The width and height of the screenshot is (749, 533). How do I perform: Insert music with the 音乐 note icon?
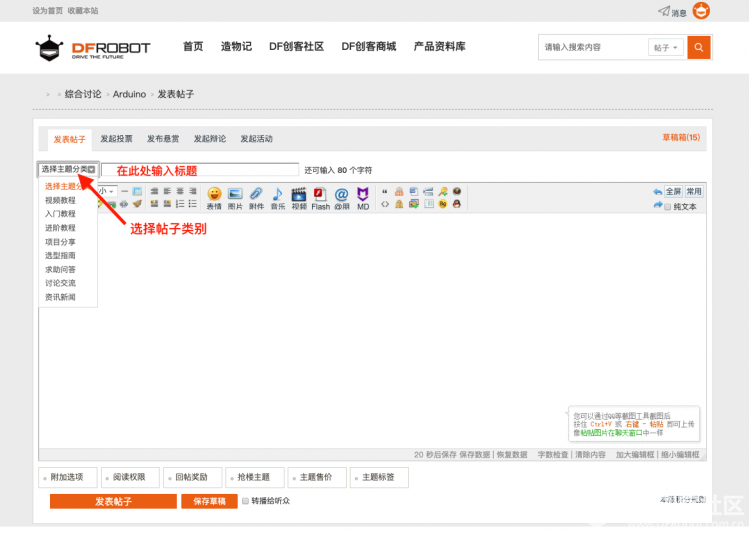[278, 198]
